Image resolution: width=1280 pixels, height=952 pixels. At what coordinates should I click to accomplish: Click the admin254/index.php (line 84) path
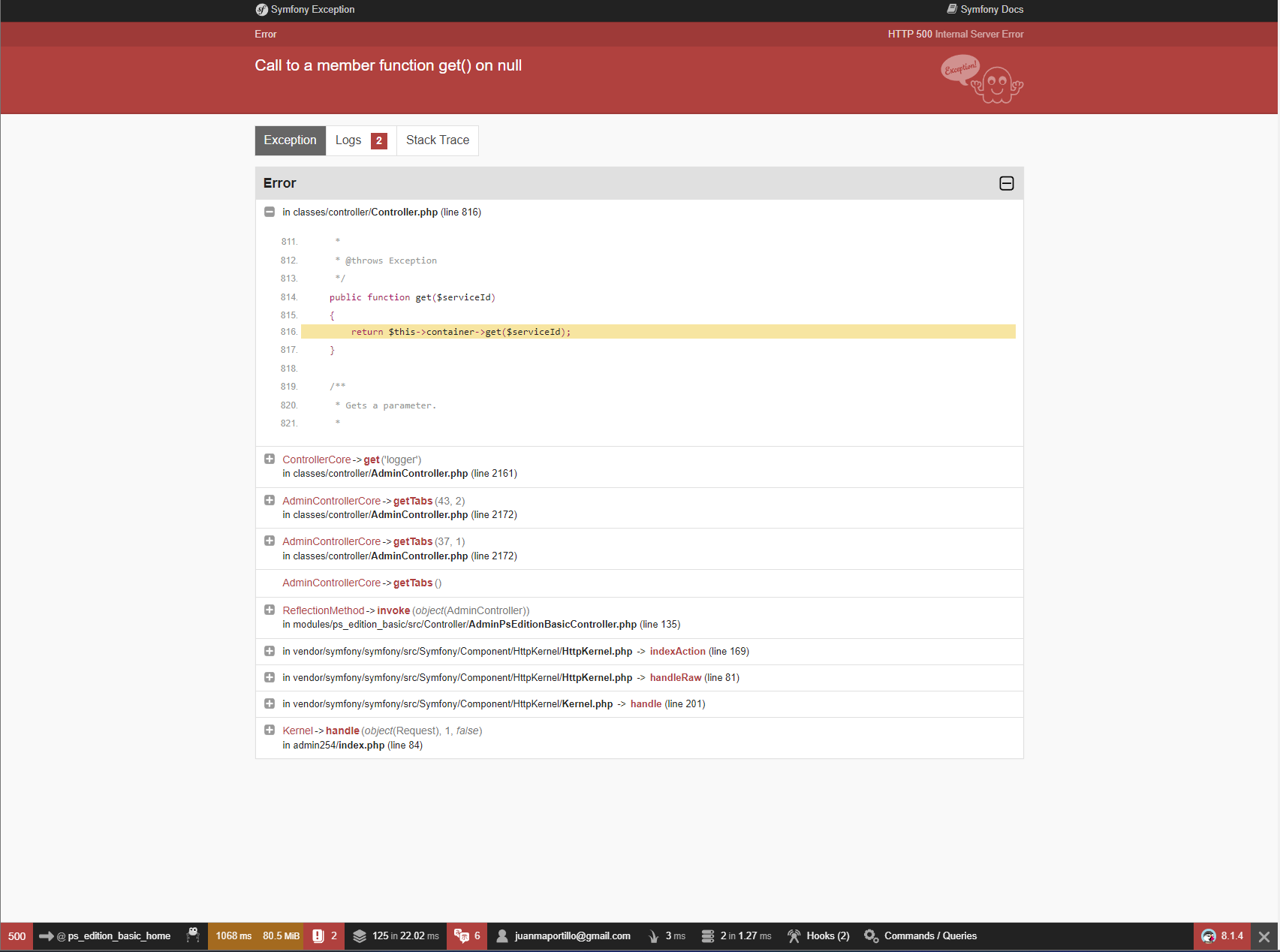pyautogui.click(x=353, y=746)
